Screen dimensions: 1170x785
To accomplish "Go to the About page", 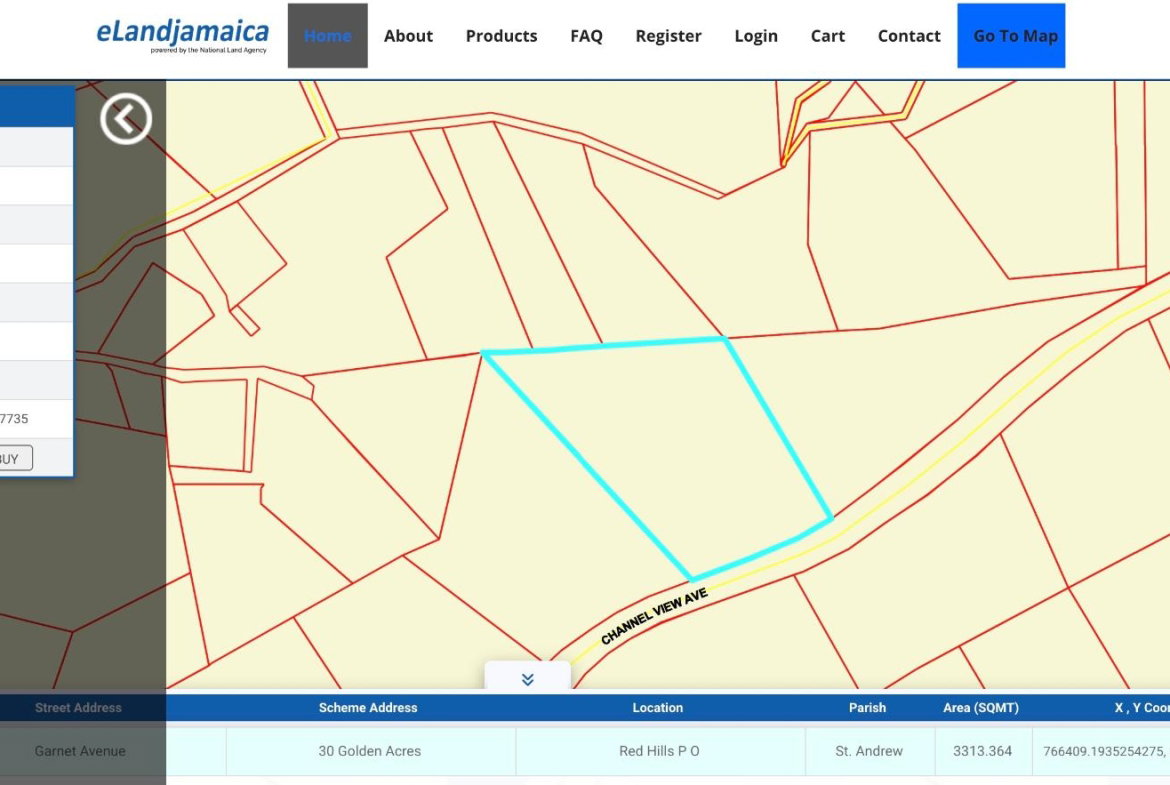I will point(408,36).
